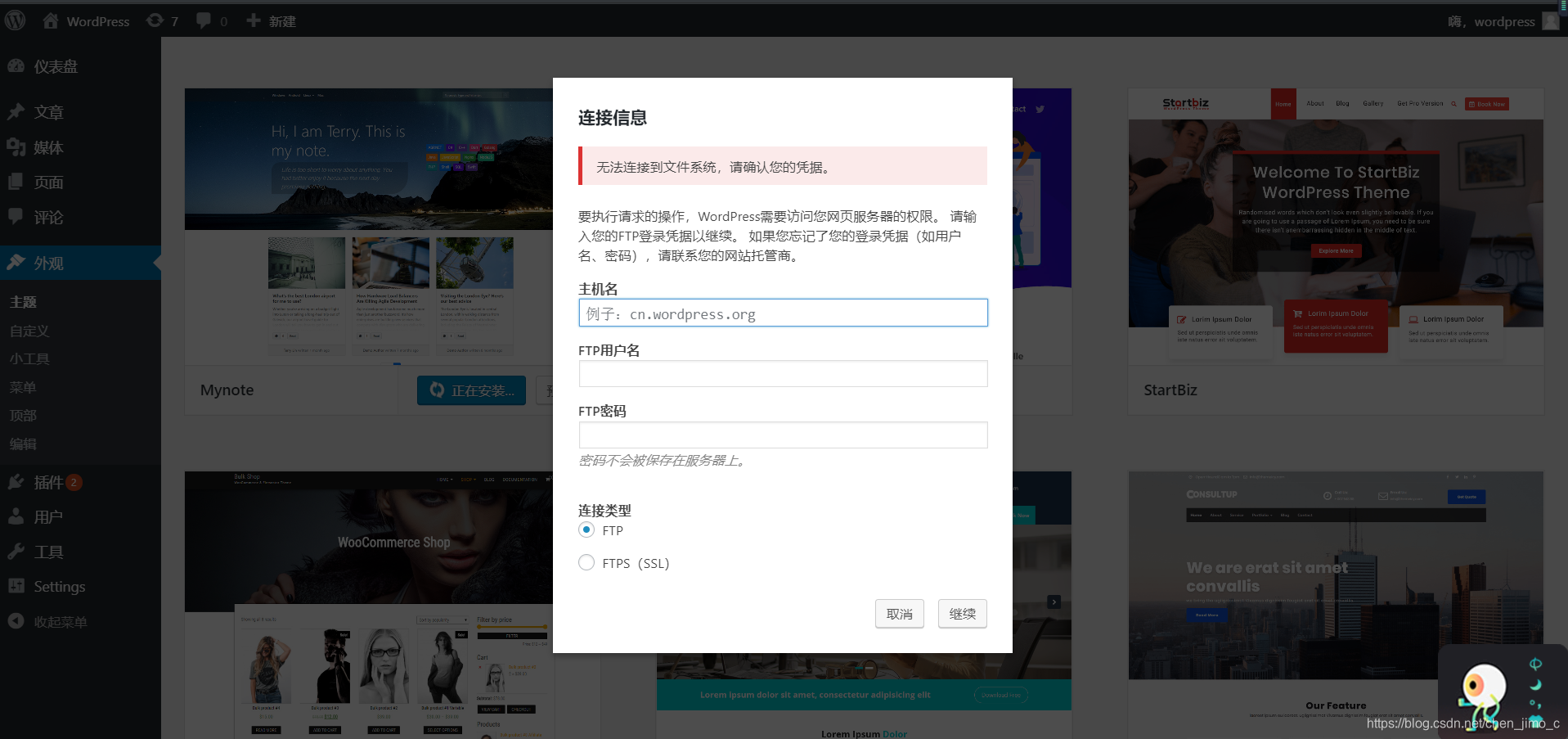The image size is (1568, 739).
Task: Click the StartBiz theme name
Action: pos(1170,390)
